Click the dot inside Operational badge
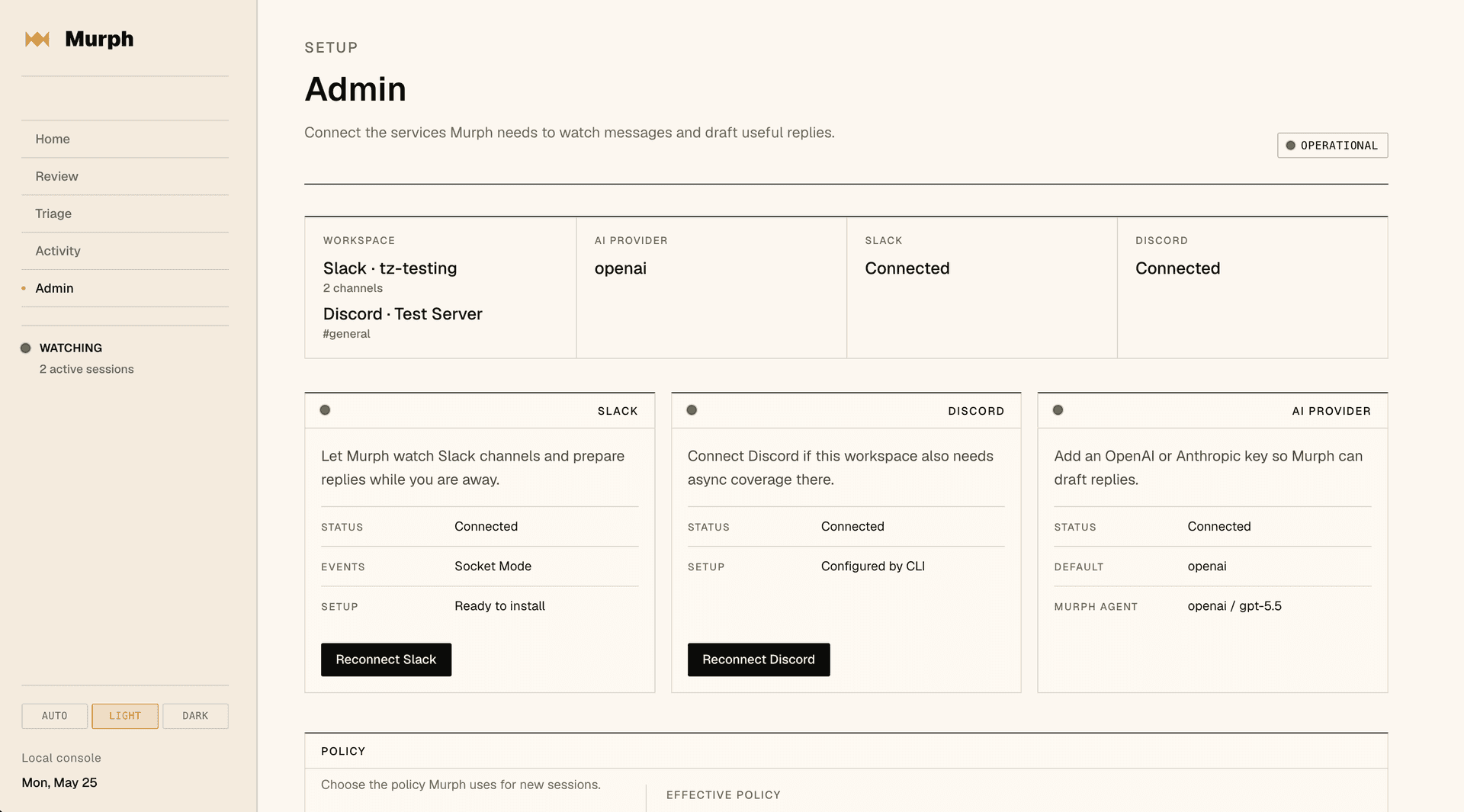Viewport: 1464px width, 812px height. tap(1290, 146)
